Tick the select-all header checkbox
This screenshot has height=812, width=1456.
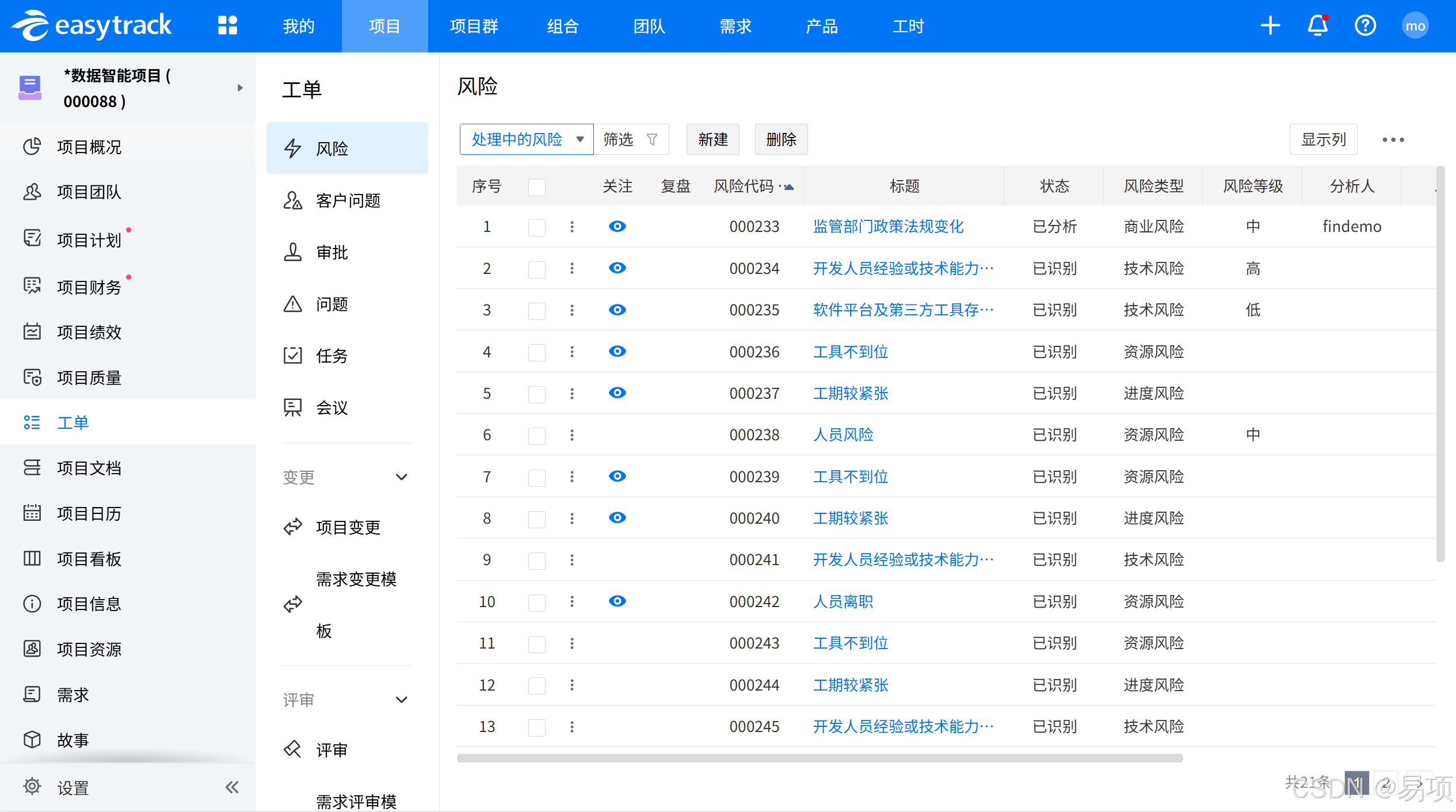[536, 187]
